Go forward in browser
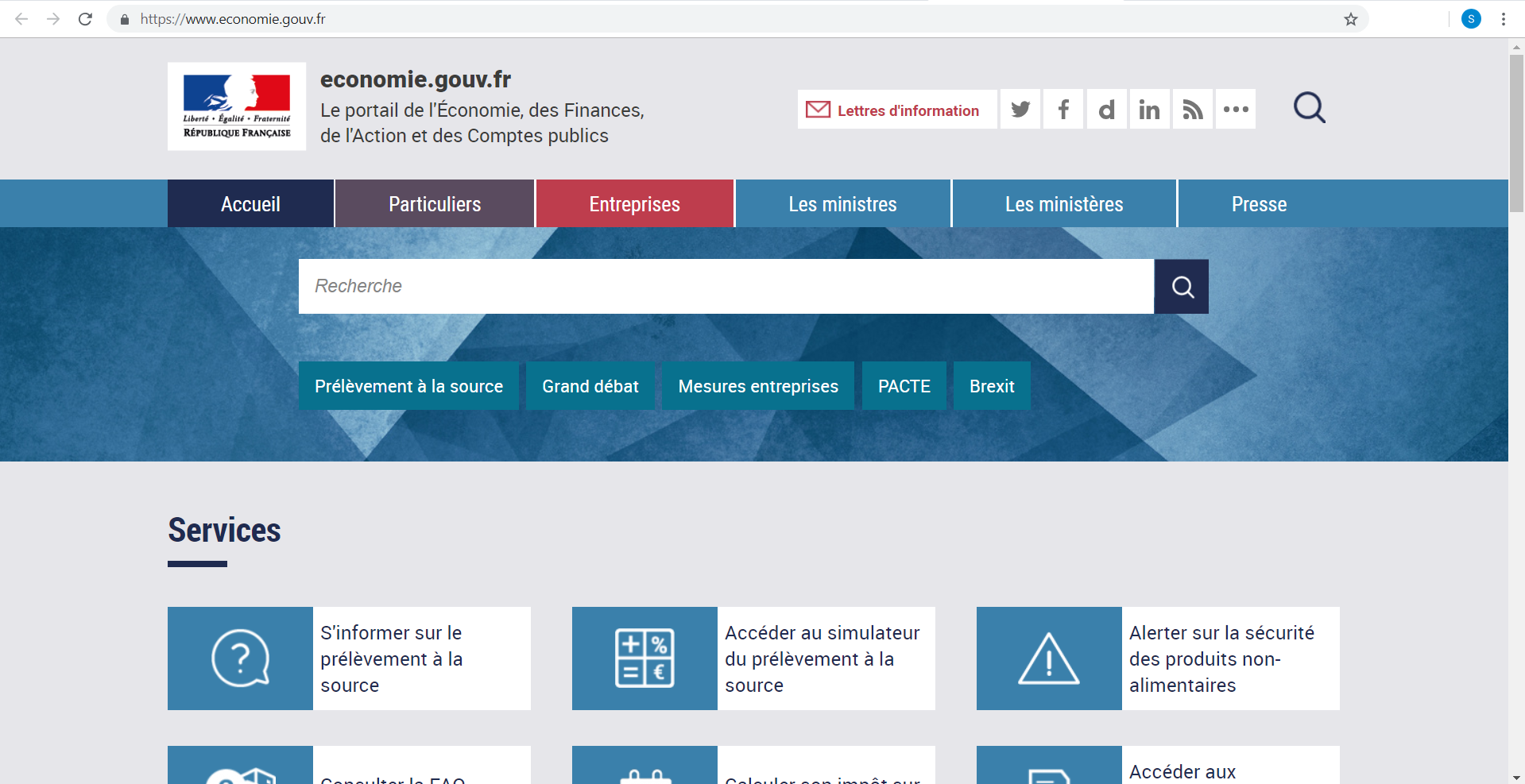This screenshot has width=1525, height=784. (53, 19)
